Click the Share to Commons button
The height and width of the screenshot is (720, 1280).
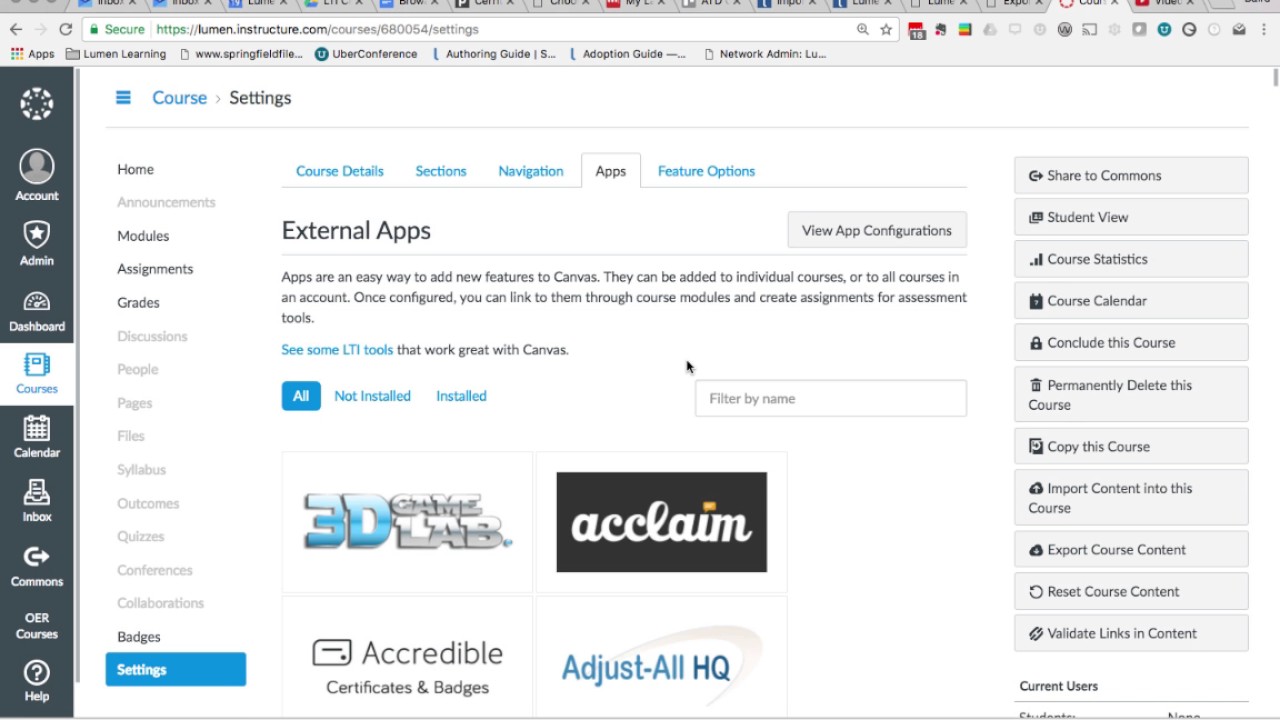tap(1131, 175)
